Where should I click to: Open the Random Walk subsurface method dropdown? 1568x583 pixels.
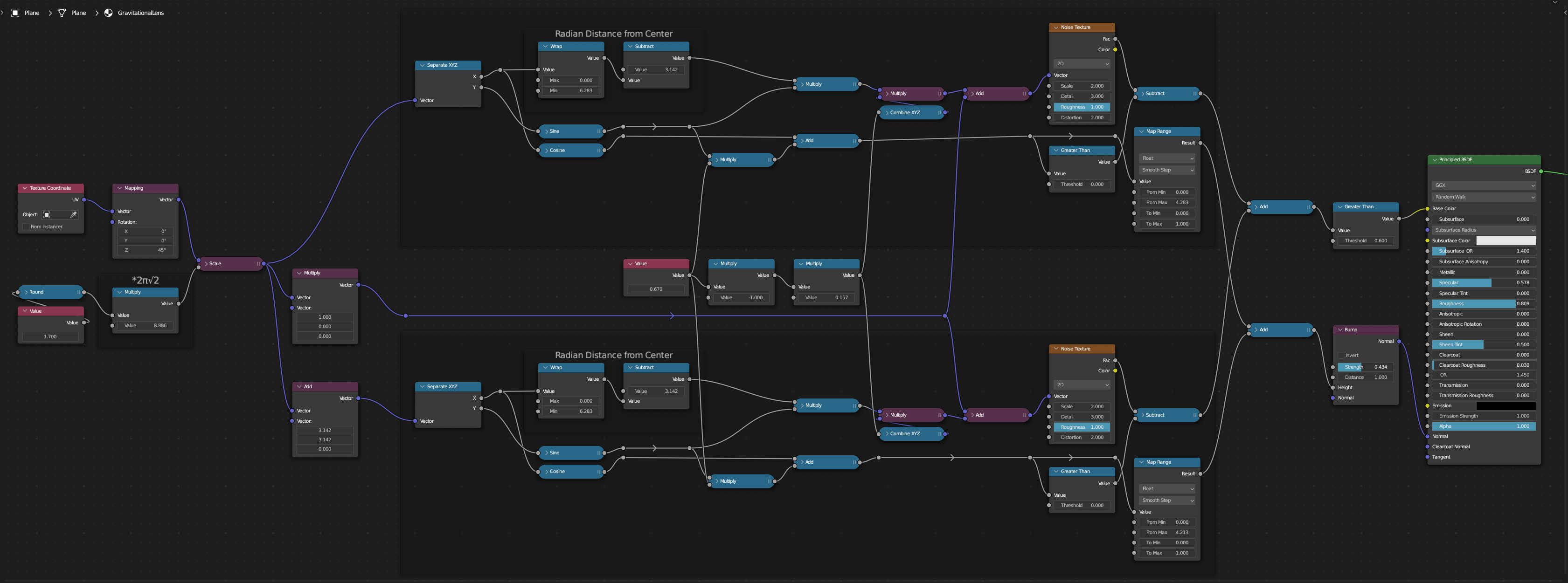point(1484,197)
